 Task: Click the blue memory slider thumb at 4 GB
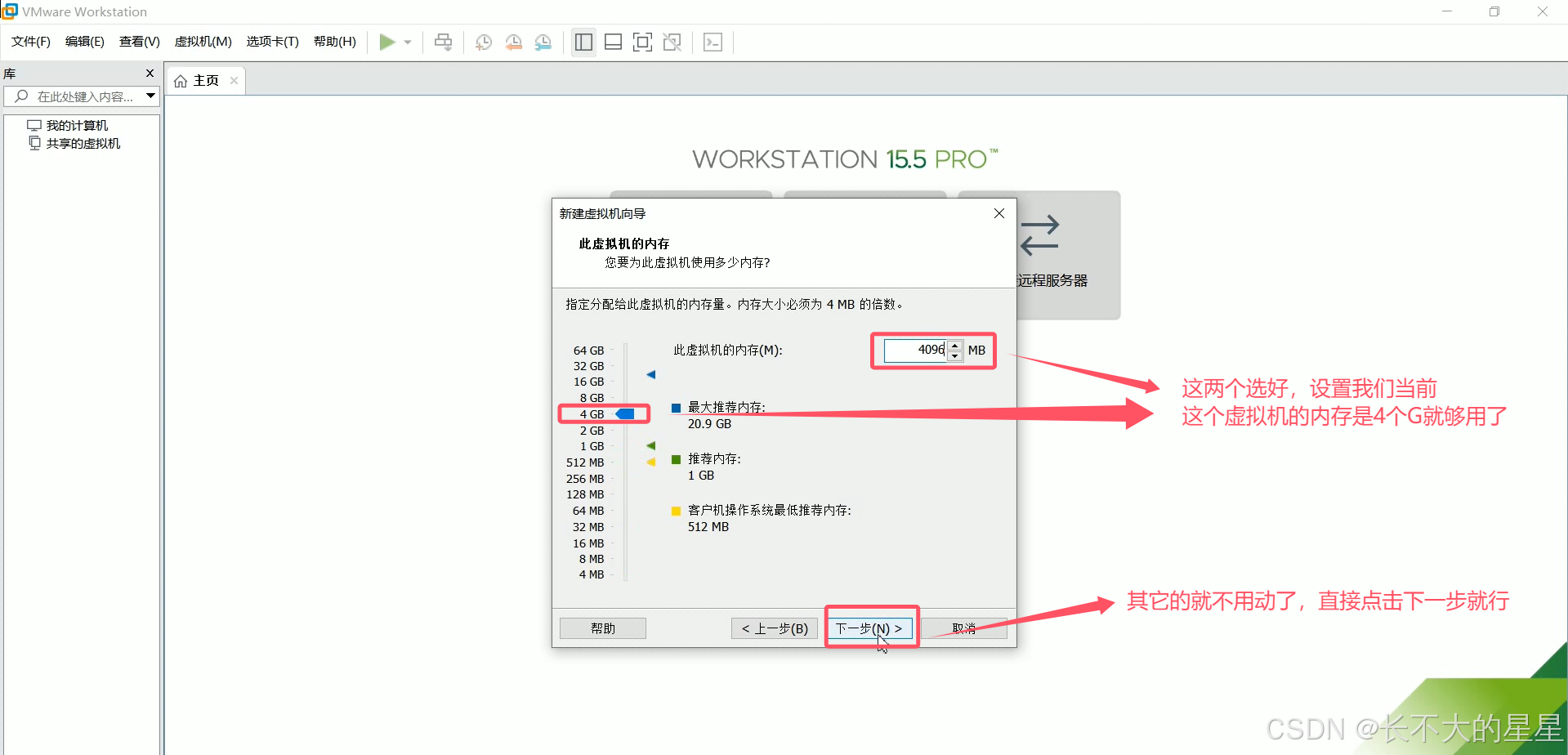pos(625,414)
